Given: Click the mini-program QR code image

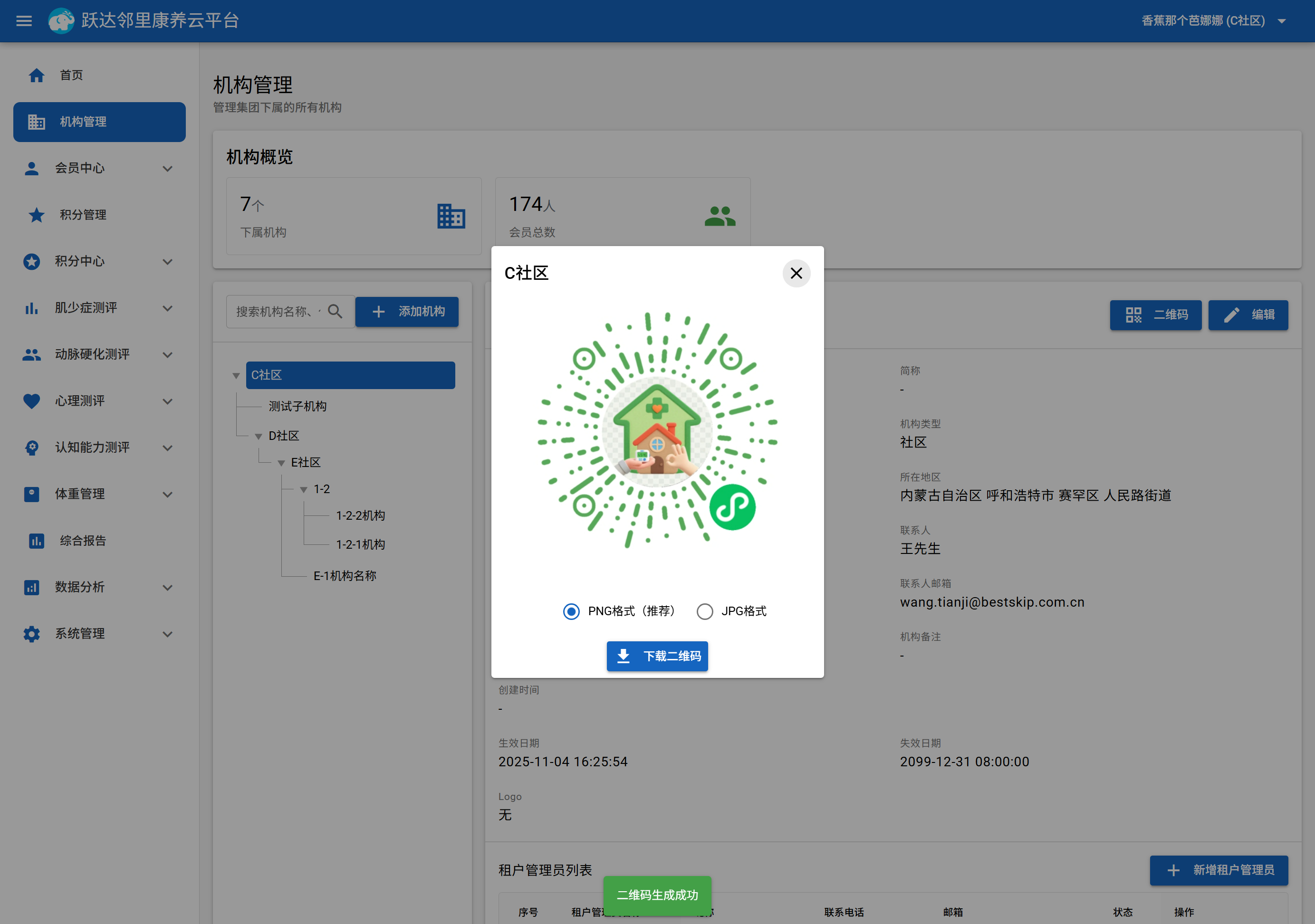Looking at the screenshot, I should pyautogui.click(x=658, y=430).
